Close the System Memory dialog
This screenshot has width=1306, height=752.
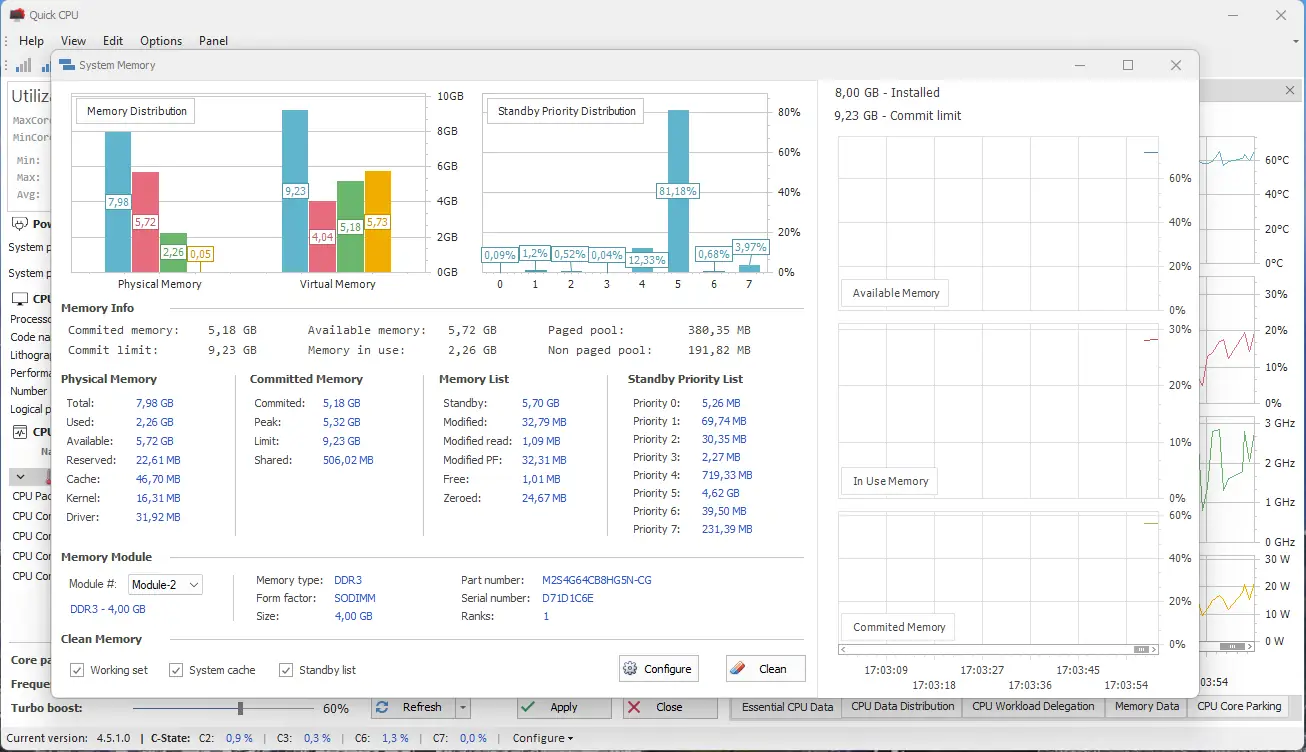1176,65
